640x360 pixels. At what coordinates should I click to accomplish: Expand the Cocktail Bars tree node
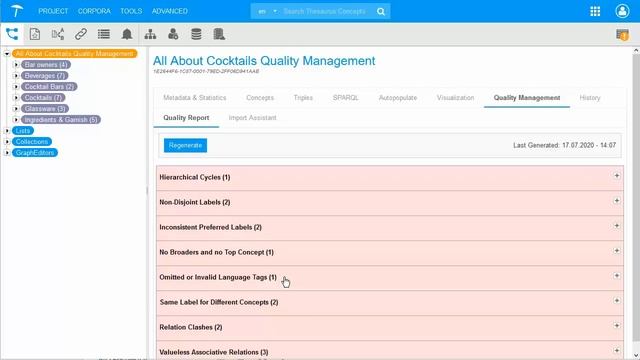point(16,87)
